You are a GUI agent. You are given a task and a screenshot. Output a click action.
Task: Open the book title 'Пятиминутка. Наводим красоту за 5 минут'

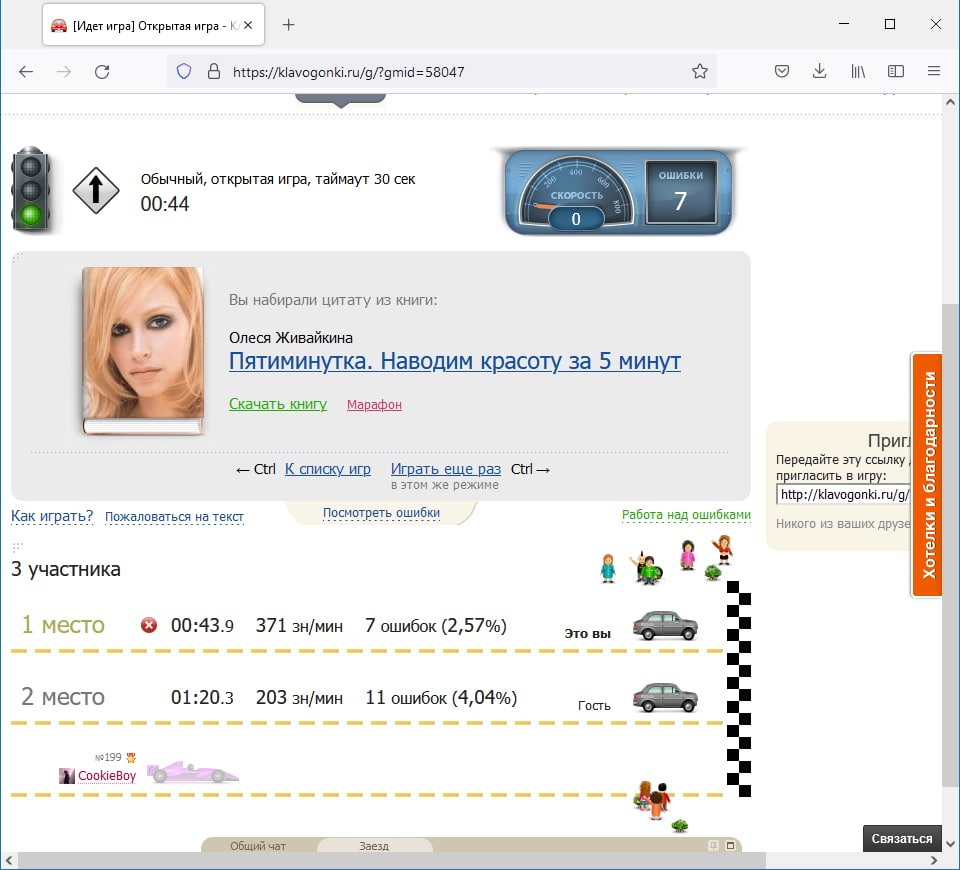(455, 361)
